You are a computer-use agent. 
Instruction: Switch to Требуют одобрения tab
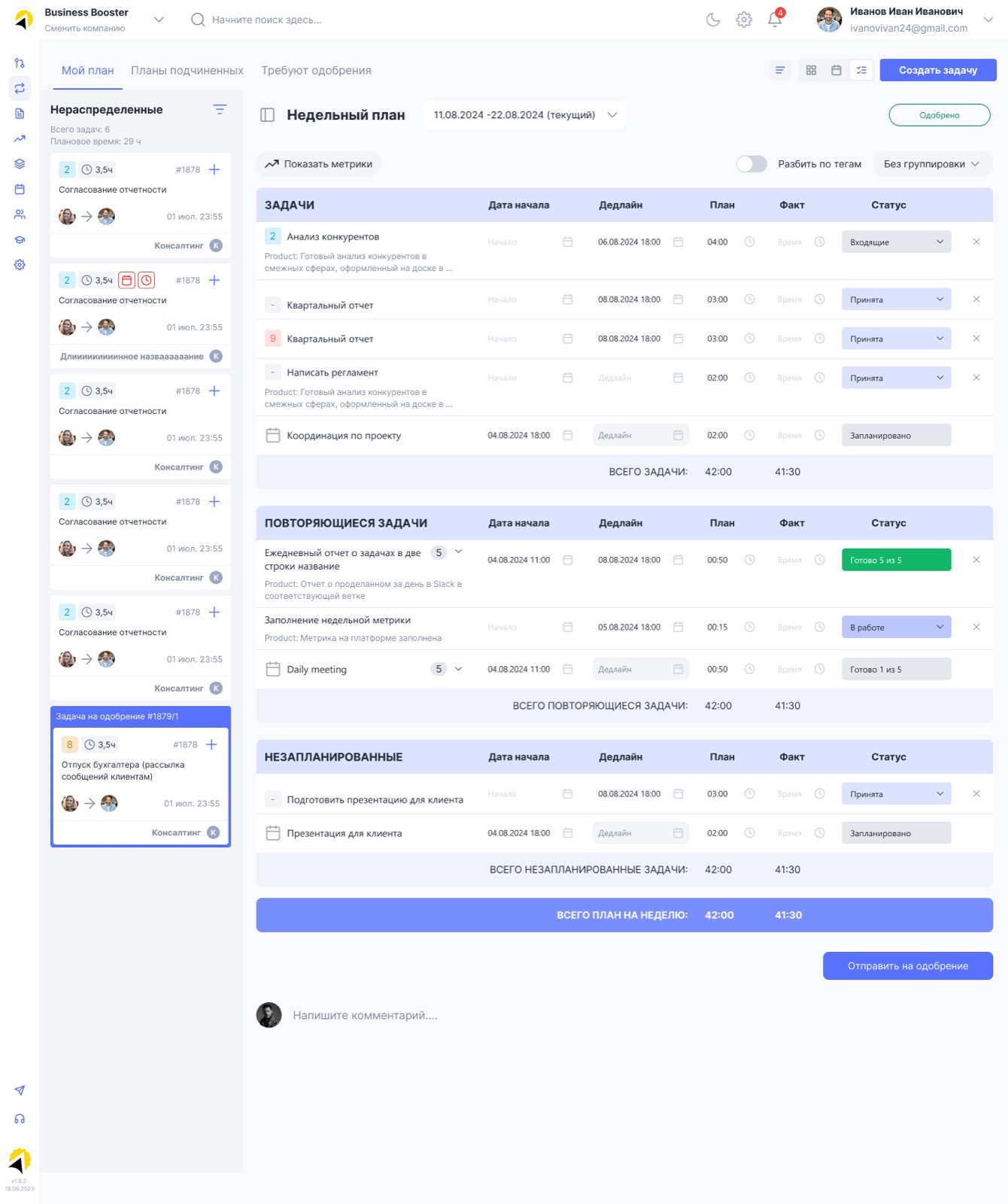click(316, 70)
